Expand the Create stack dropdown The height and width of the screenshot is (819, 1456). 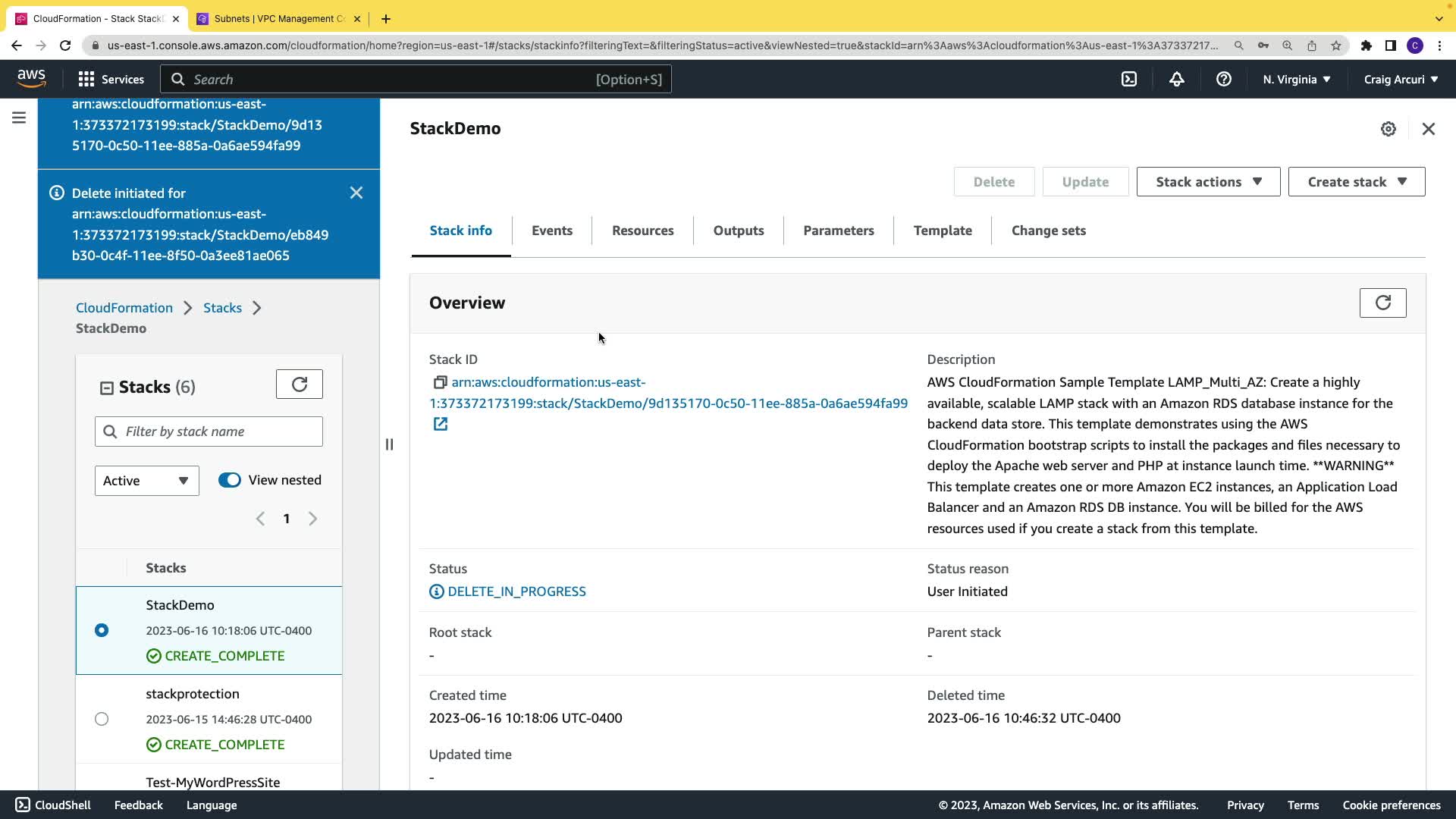point(1356,182)
